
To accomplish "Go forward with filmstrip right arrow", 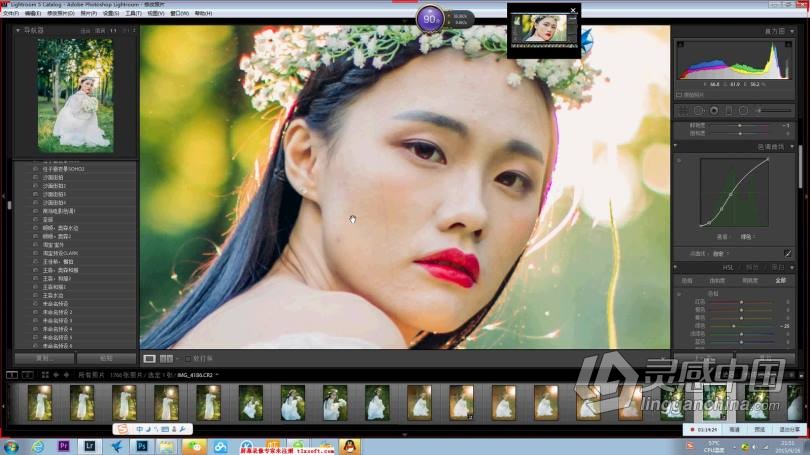I will tap(66, 374).
